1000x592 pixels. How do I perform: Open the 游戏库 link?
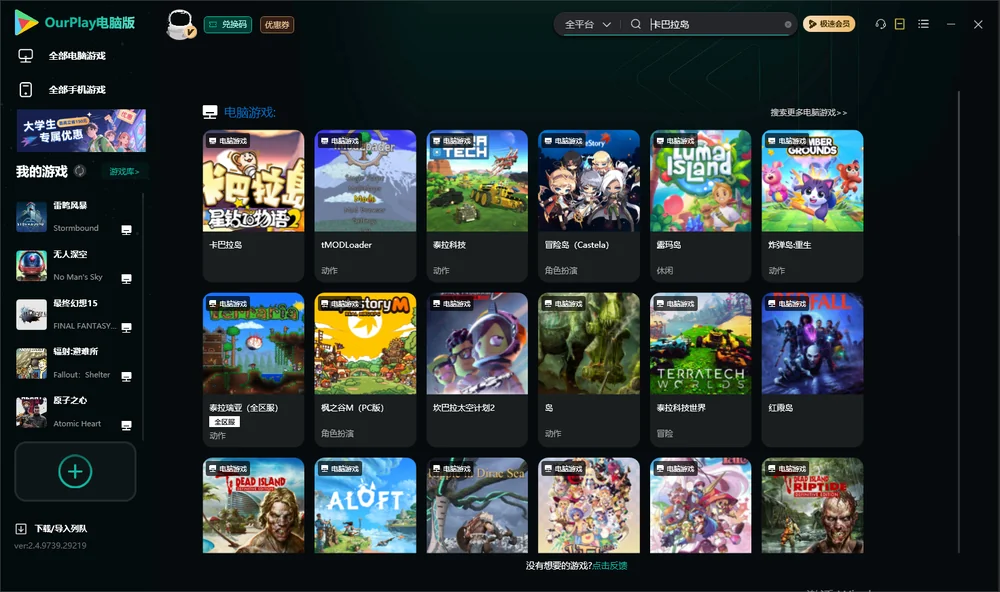tap(124, 172)
